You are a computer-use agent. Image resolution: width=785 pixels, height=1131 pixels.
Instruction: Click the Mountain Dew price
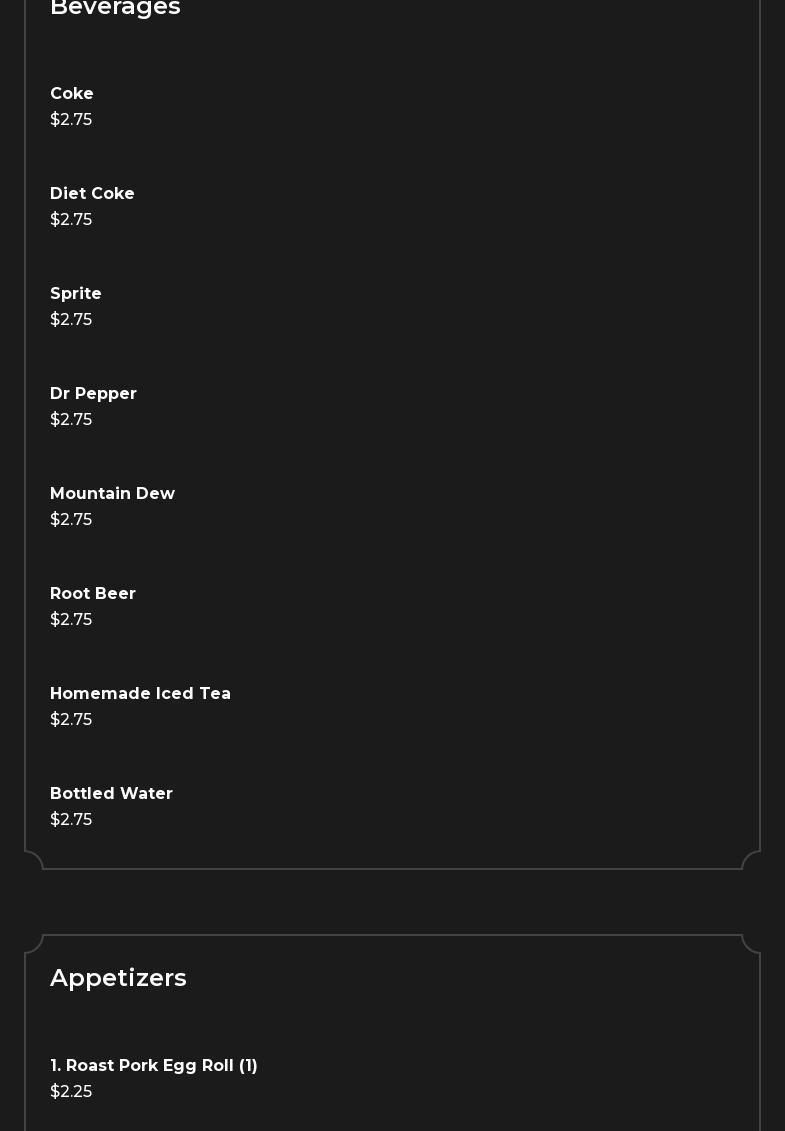pos(71,520)
